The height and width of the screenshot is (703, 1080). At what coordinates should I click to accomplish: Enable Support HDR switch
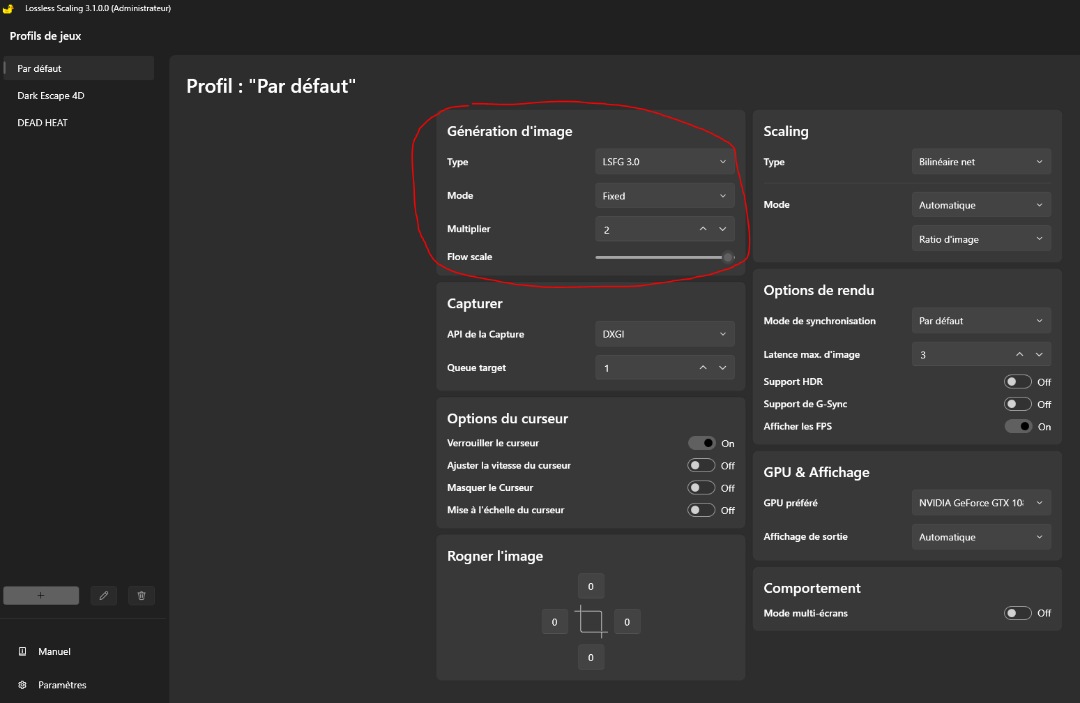[x=1017, y=382]
